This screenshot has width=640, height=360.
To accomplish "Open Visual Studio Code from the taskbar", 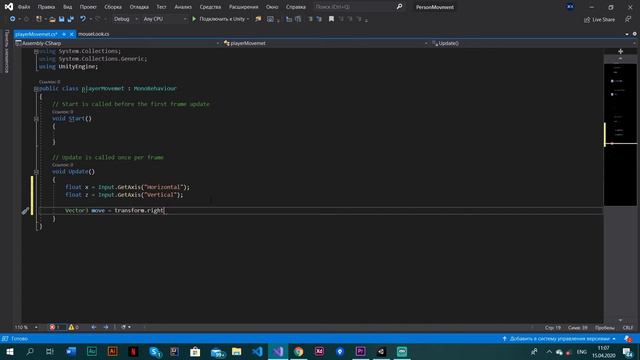I will 257,351.
